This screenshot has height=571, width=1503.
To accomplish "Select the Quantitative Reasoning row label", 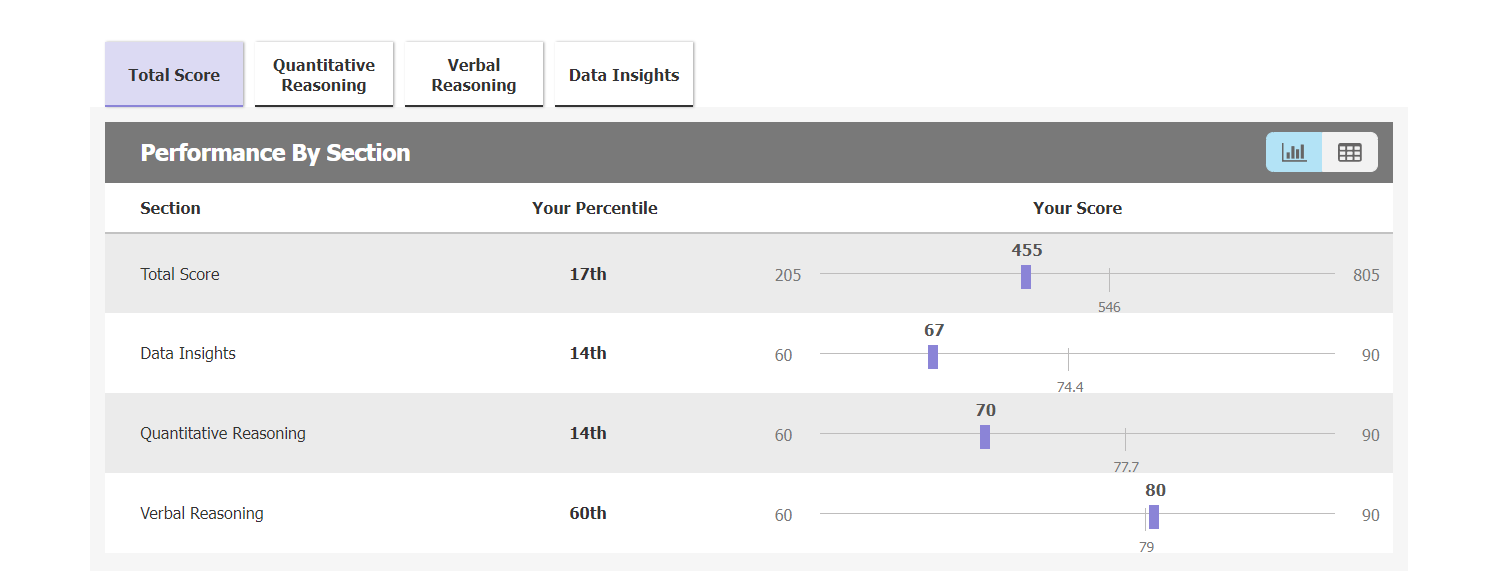I will tap(223, 433).
